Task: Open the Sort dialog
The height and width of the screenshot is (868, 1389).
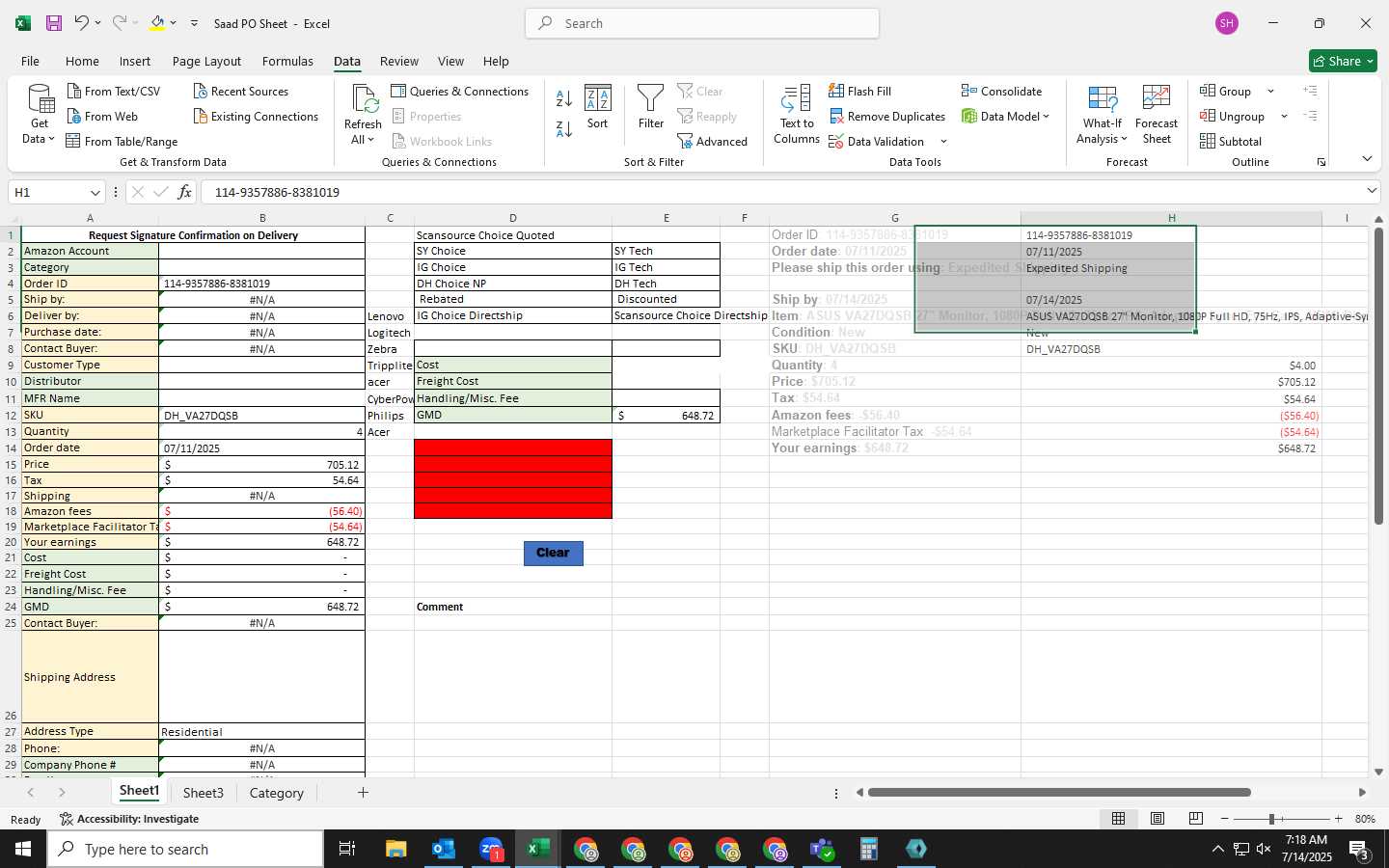Action: click(x=598, y=106)
